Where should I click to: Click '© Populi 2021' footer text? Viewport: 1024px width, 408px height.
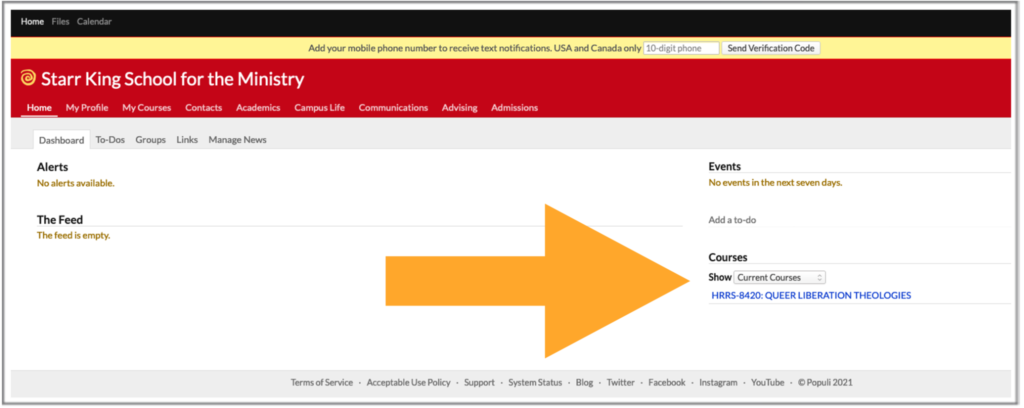click(x=825, y=383)
